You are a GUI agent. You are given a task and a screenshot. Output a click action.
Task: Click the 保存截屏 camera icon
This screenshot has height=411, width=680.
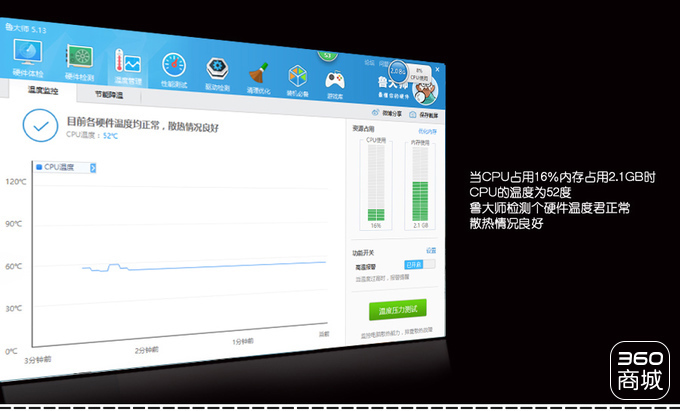[412, 114]
